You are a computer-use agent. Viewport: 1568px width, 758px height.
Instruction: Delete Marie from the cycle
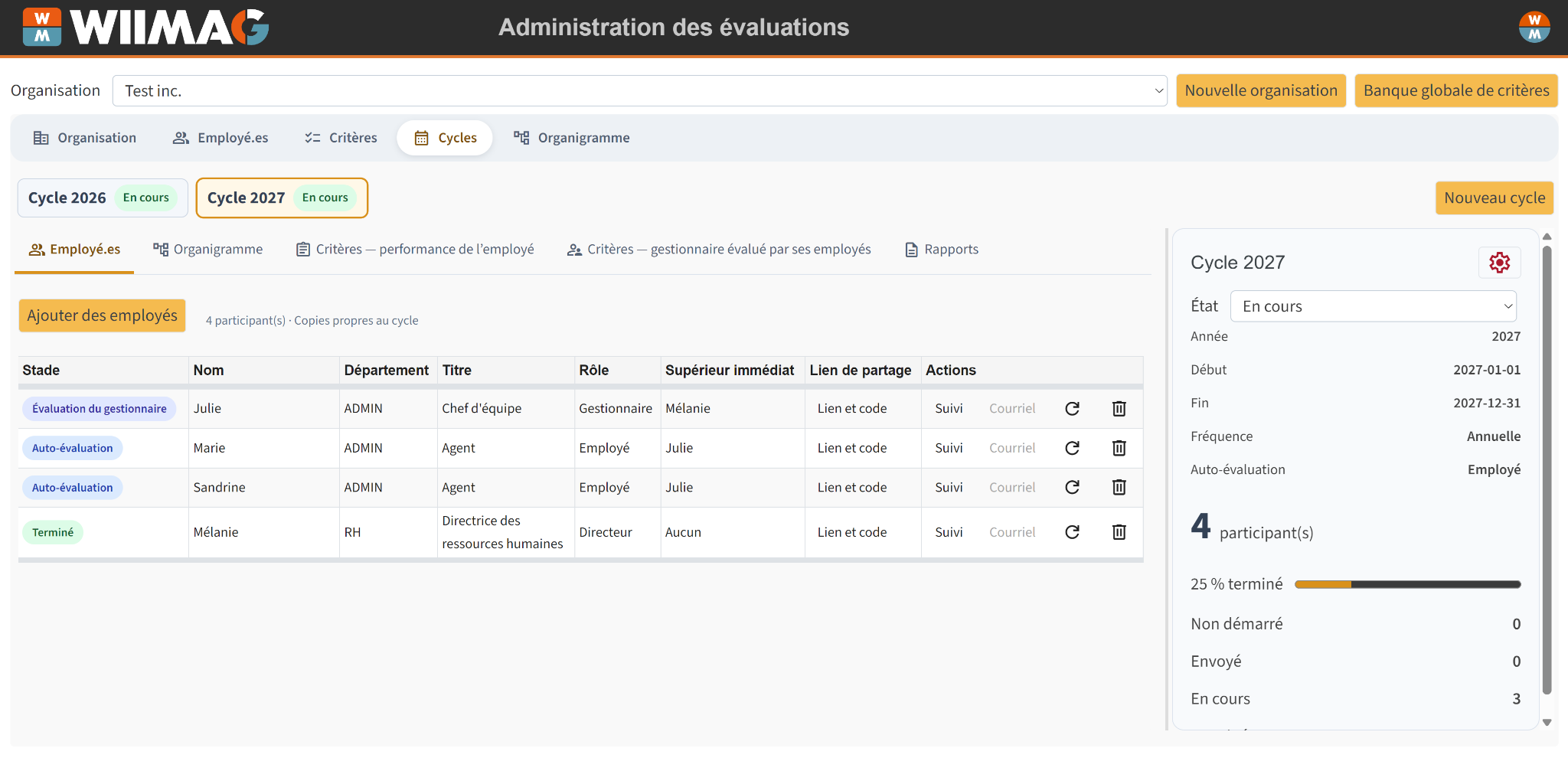1119,448
